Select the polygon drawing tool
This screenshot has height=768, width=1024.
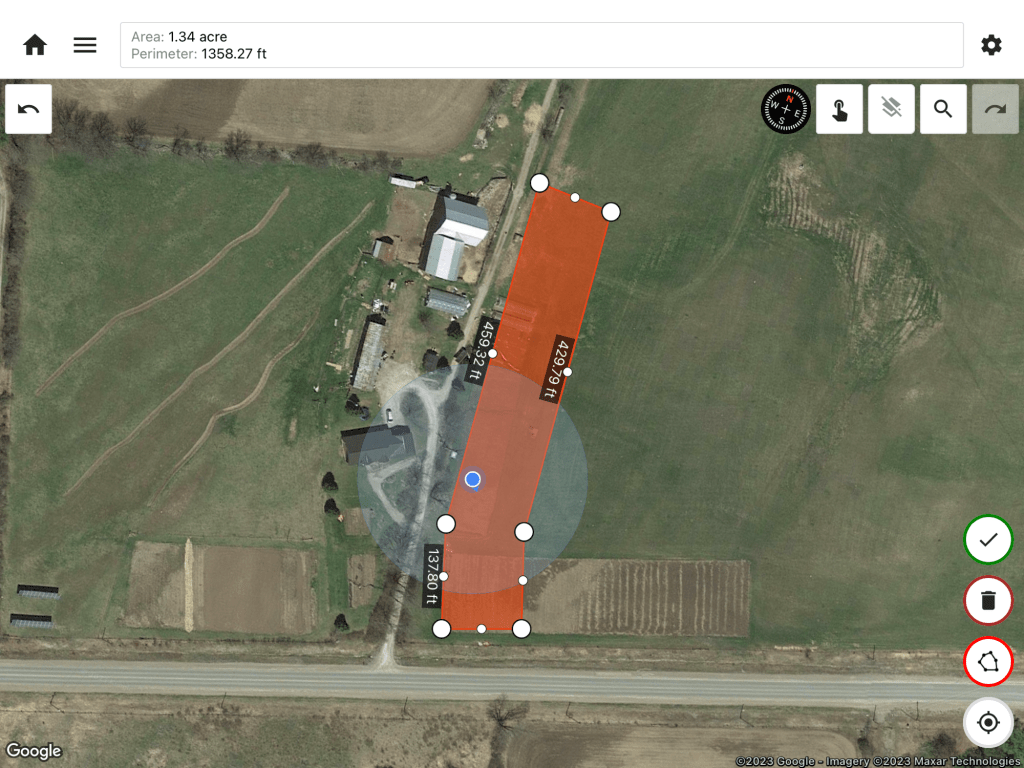(x=988, y=662)
